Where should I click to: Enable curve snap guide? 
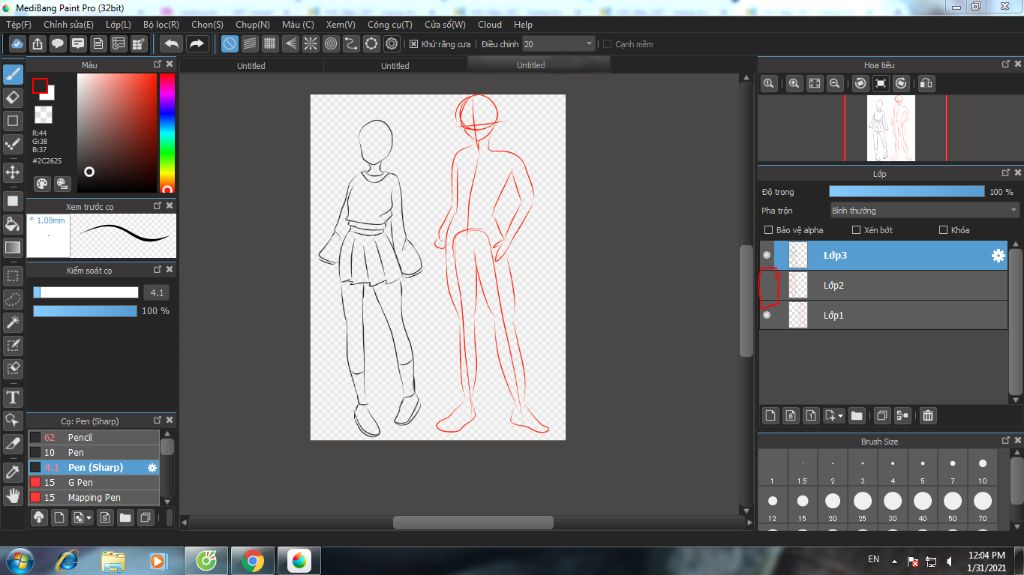(351, 44)
